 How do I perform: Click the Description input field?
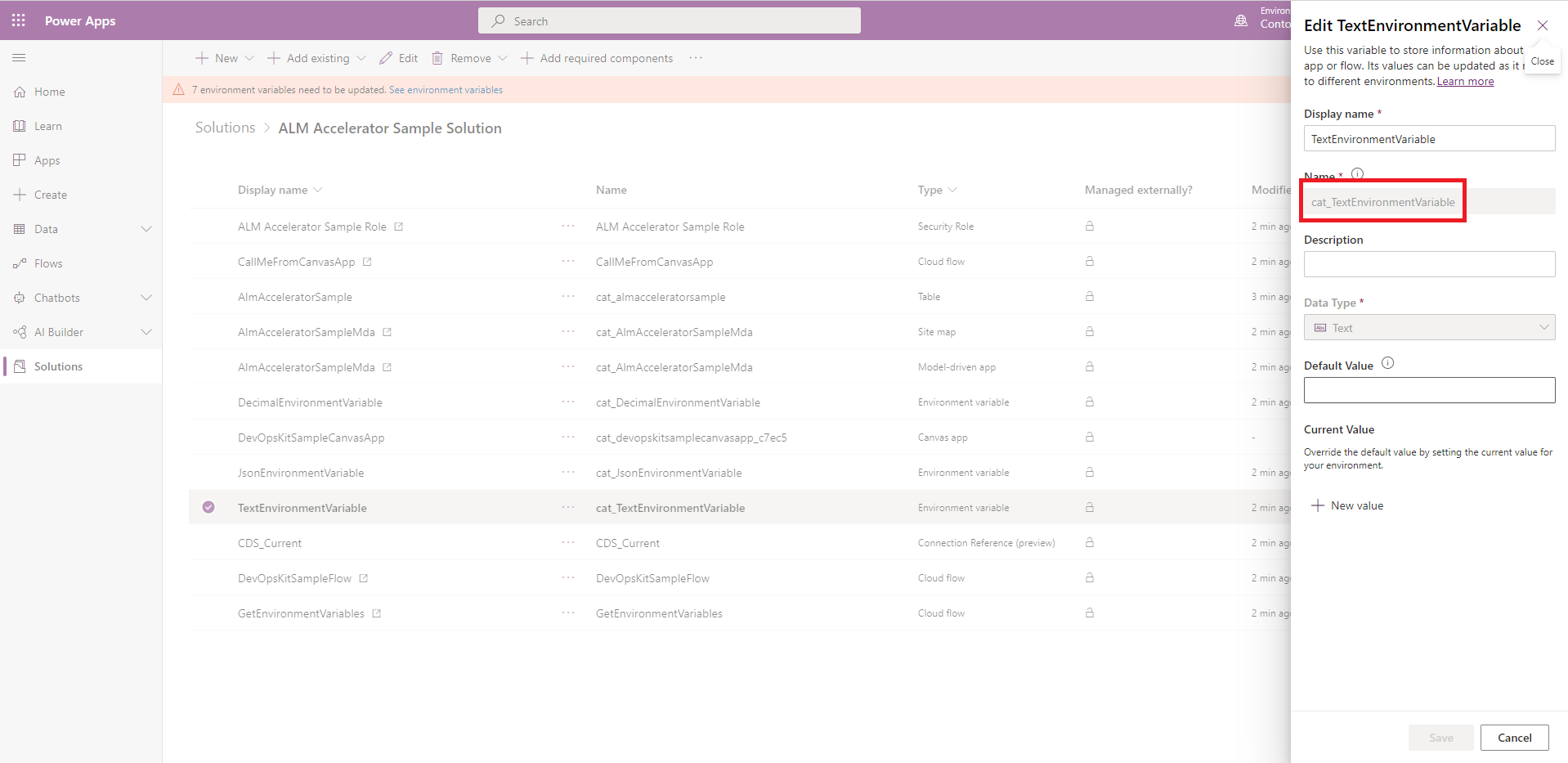coord(1429,264)
